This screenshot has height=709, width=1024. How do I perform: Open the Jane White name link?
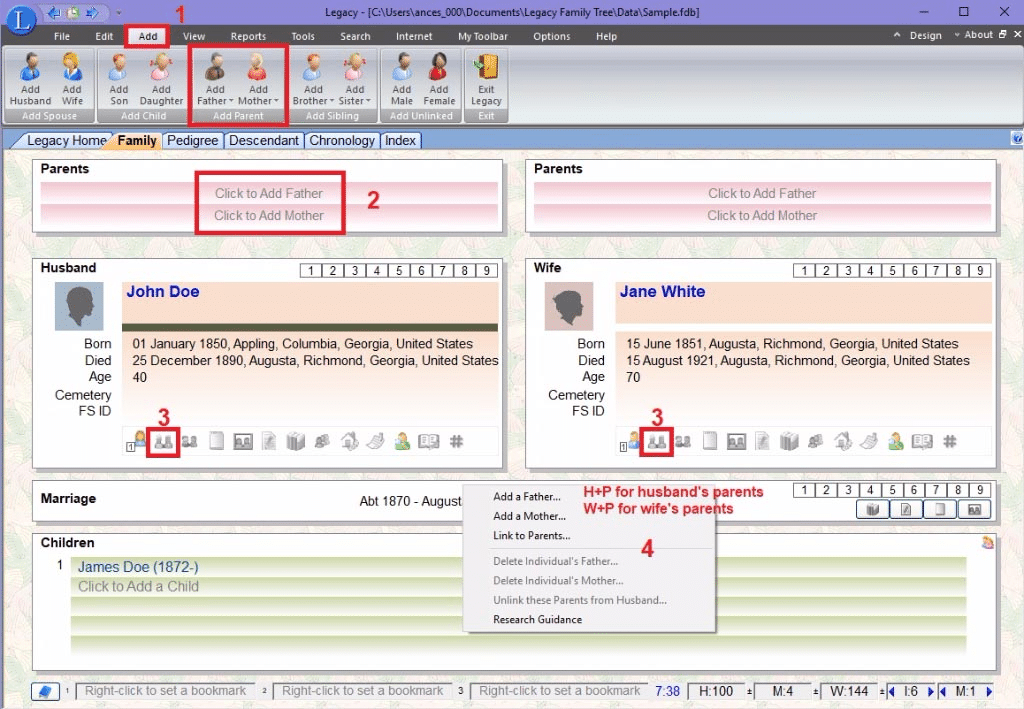tap(662, 292)
